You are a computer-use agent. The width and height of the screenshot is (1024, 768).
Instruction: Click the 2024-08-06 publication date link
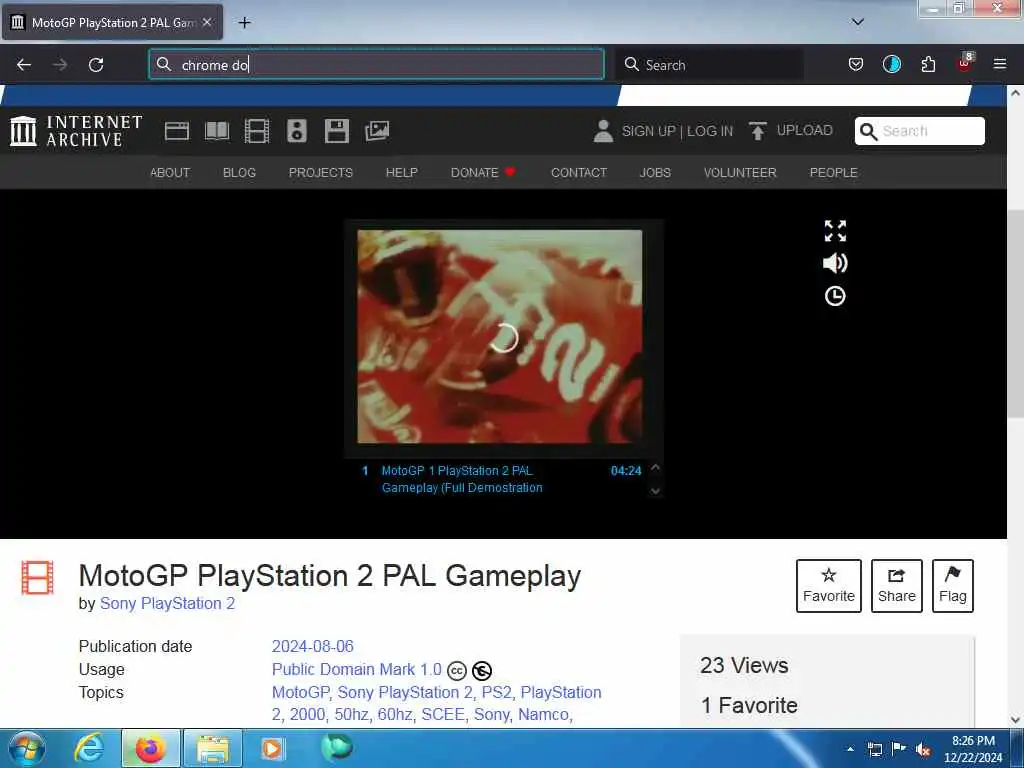click(x=313, y=647)
